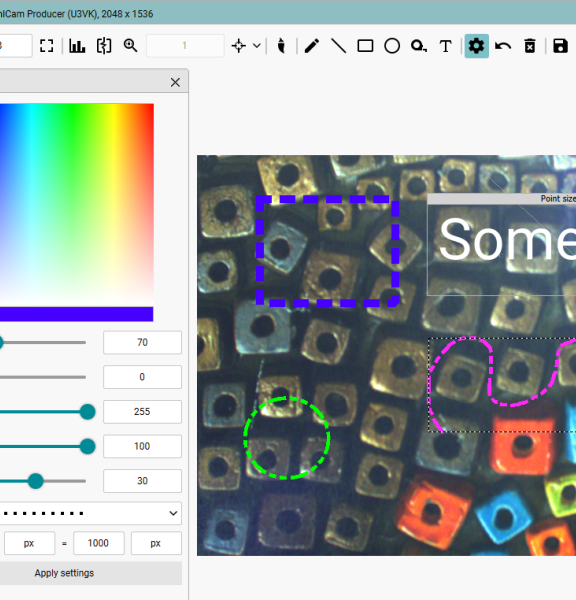Activate the magnifier zoom tool
Viewport: 576px width, 600px height.
click(x=130, y=46)
